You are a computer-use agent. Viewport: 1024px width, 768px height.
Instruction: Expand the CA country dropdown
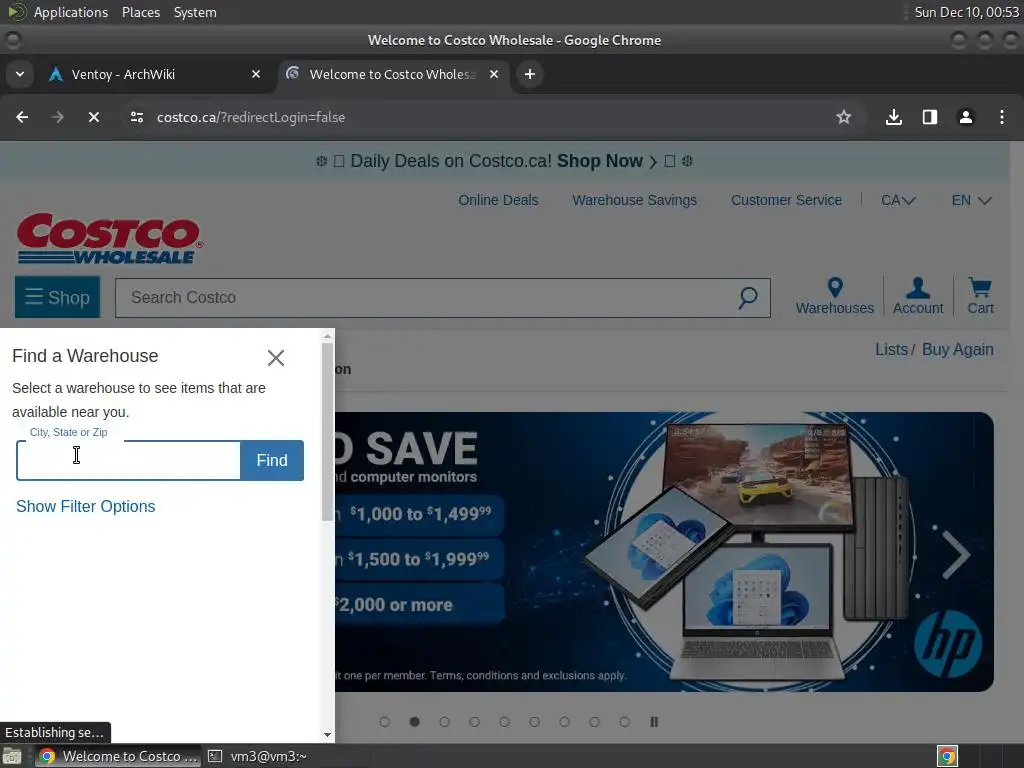click(x=898, y=200)
